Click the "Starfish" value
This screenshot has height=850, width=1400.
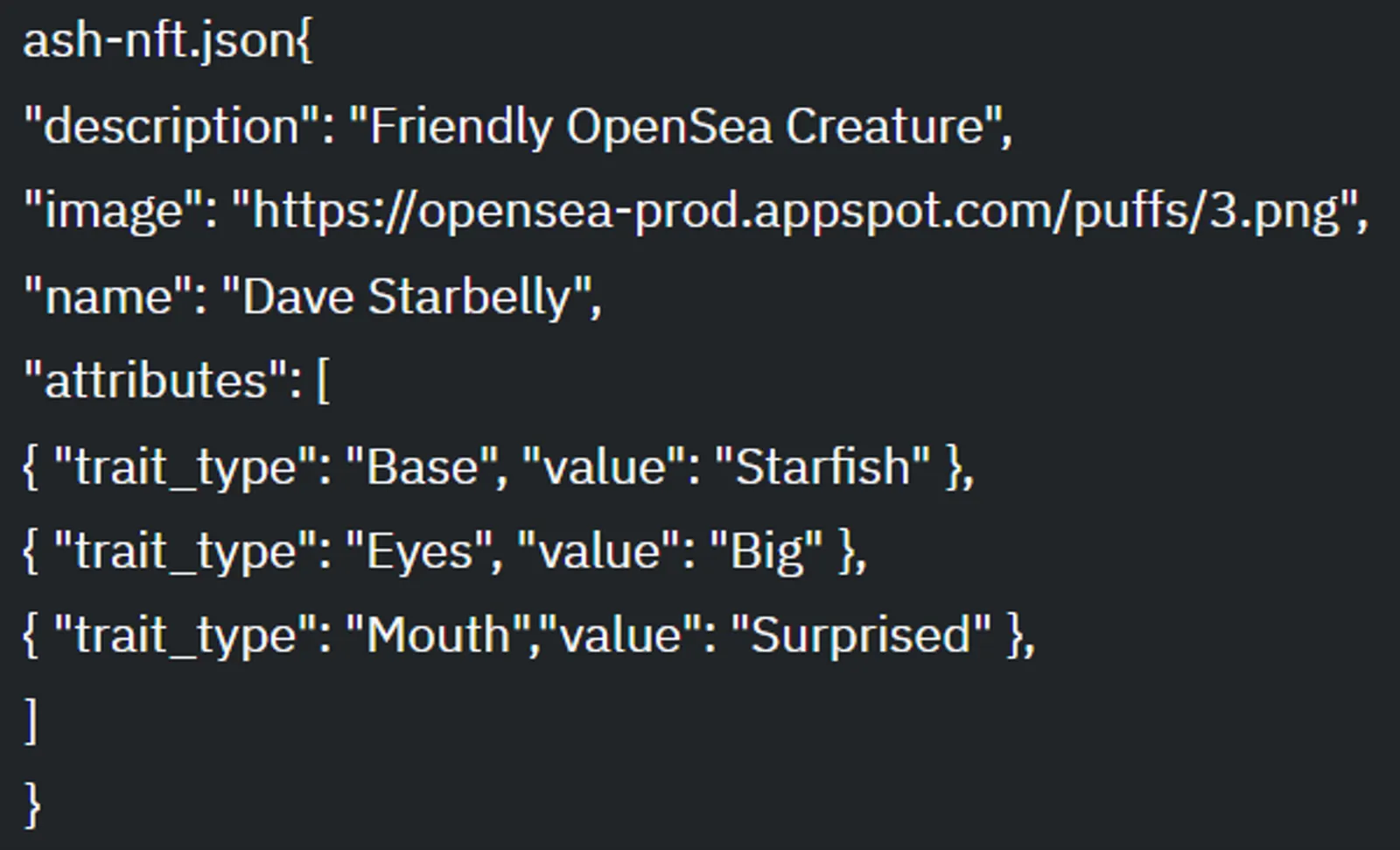[x=823, y=466]
